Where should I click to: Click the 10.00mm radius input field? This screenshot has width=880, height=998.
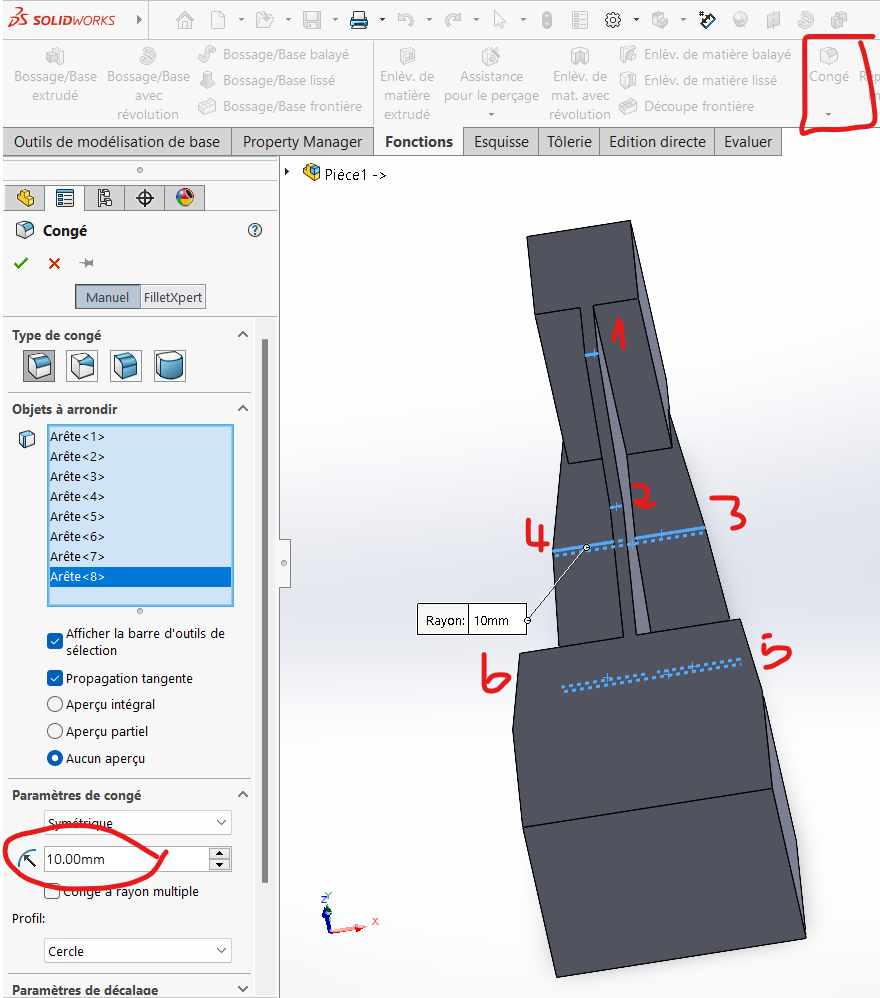[x=126, y=859]
